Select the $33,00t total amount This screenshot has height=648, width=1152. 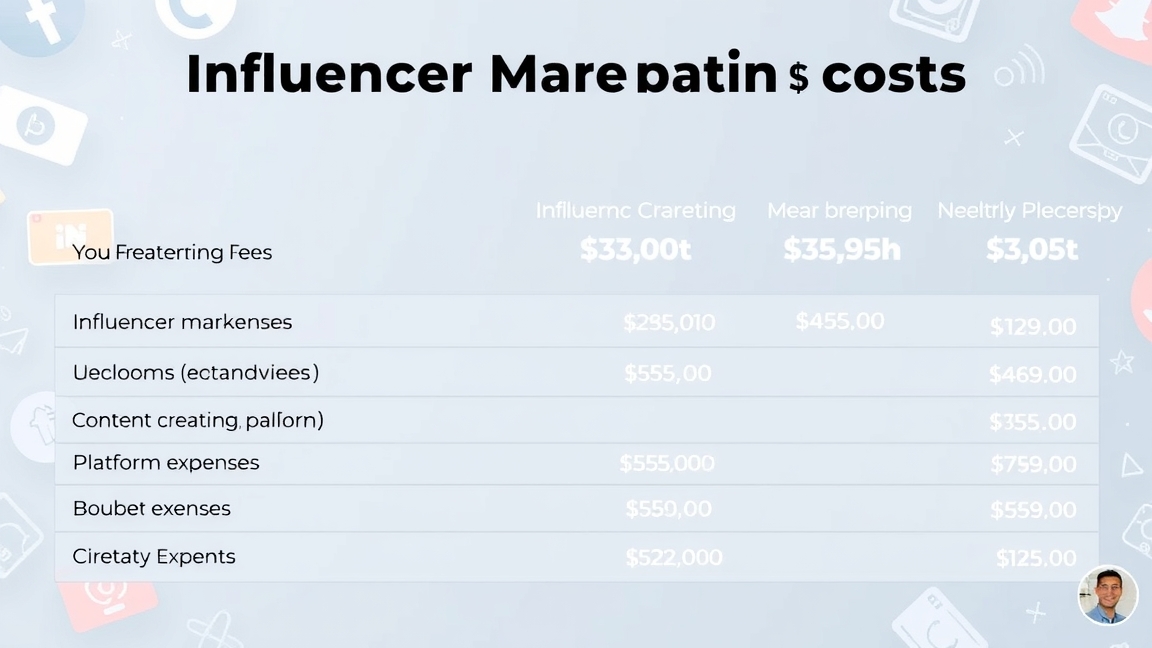635,249
